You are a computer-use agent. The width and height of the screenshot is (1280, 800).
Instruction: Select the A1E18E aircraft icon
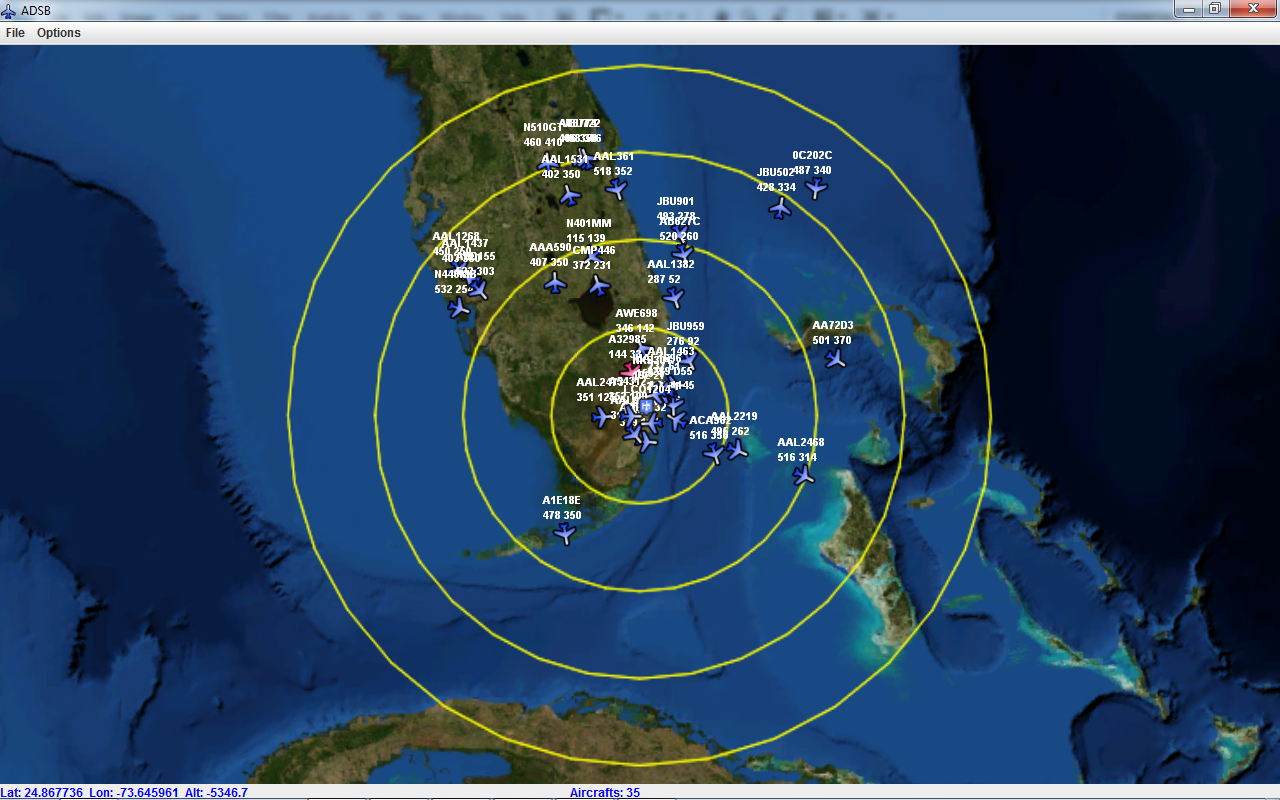(x=565, y=533)
